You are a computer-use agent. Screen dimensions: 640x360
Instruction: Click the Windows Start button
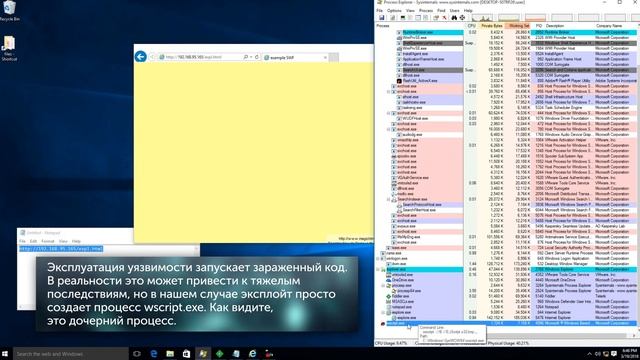click(x=5, y=354)
